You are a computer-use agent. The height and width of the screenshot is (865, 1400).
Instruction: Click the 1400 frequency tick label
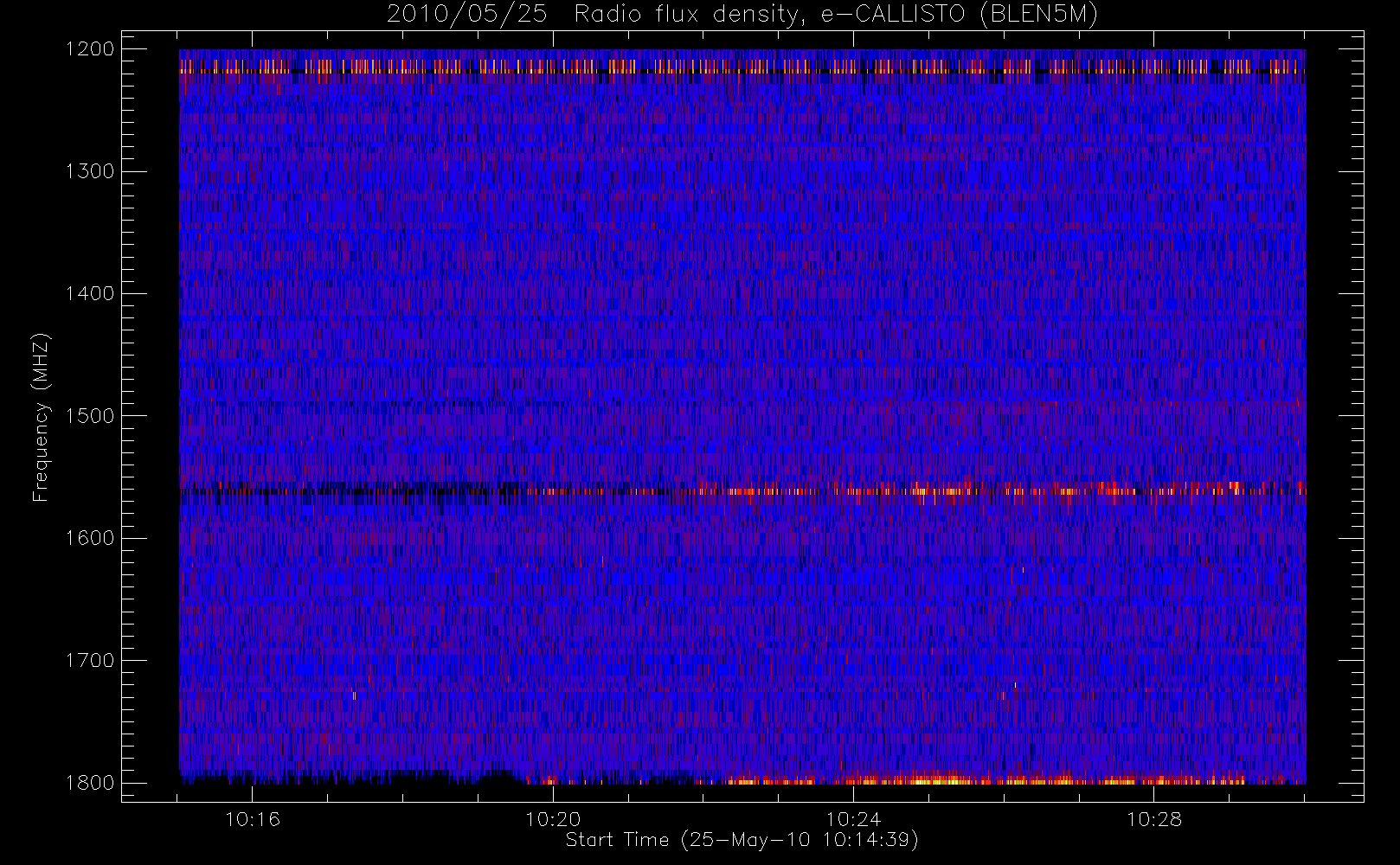point(90,294)
